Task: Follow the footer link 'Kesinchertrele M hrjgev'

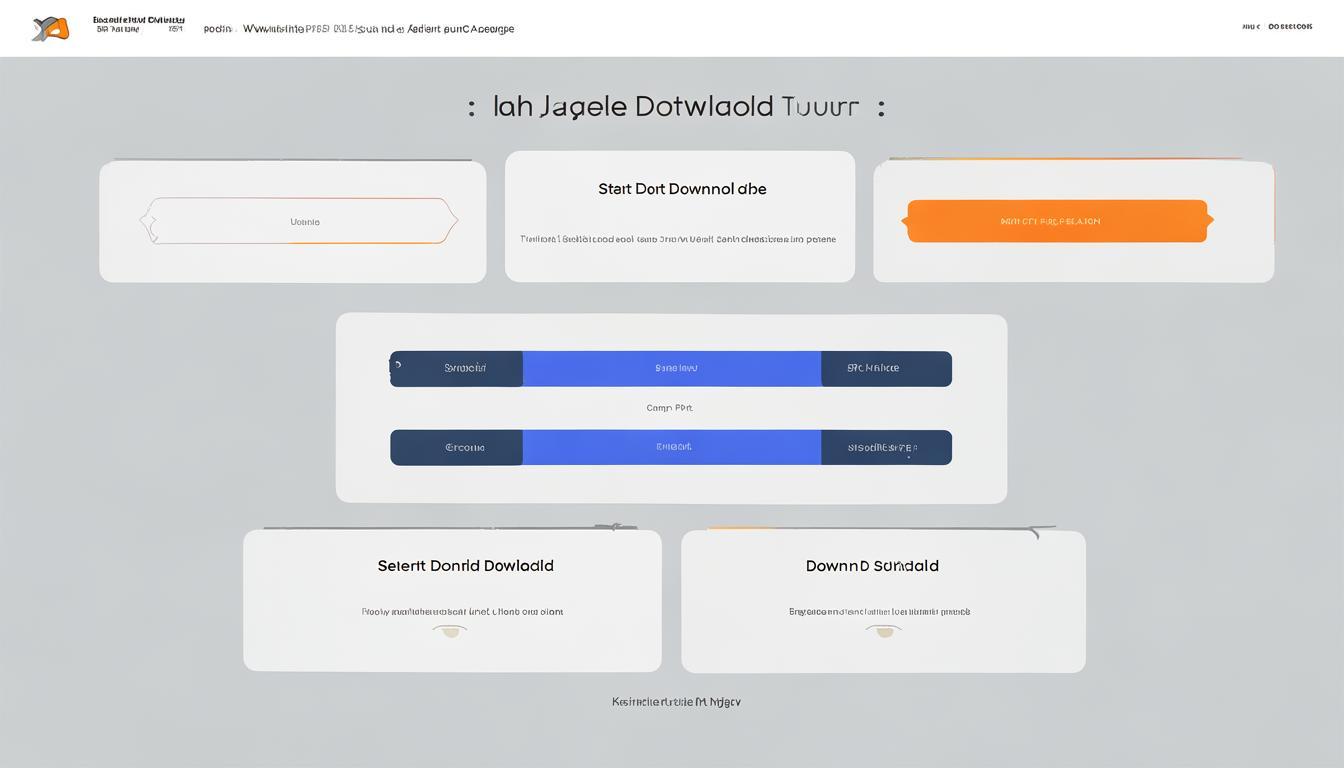Action: (x=676, y=701)
